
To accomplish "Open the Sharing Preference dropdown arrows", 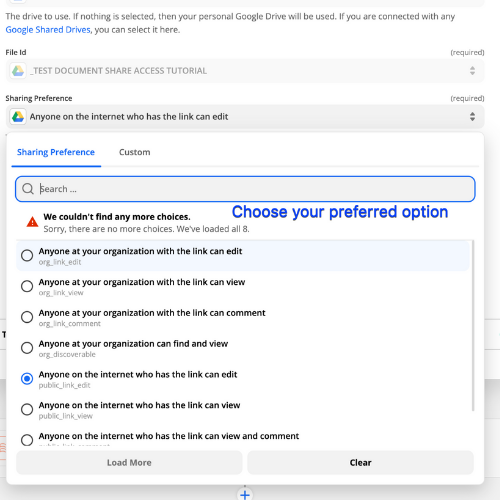I will [x=472, y=117].
